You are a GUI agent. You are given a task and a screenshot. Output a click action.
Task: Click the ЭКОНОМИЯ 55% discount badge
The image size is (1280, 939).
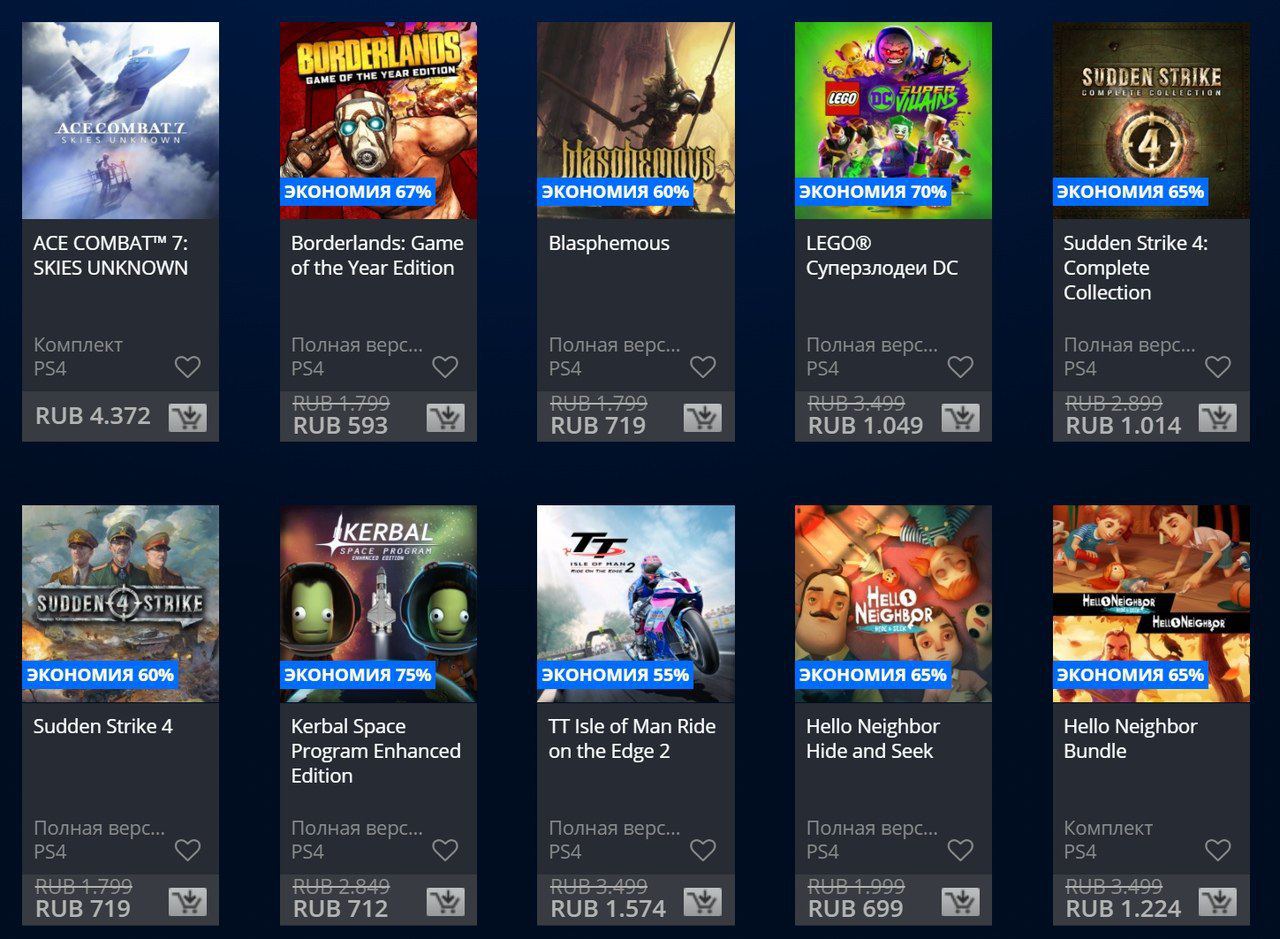tap(615, 675)
